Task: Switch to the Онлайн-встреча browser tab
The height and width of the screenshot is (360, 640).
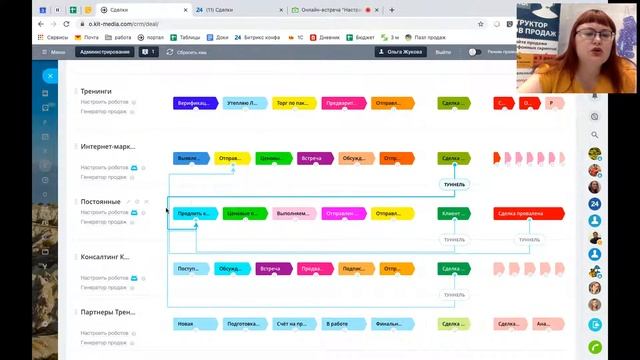Action: (335, 10)
